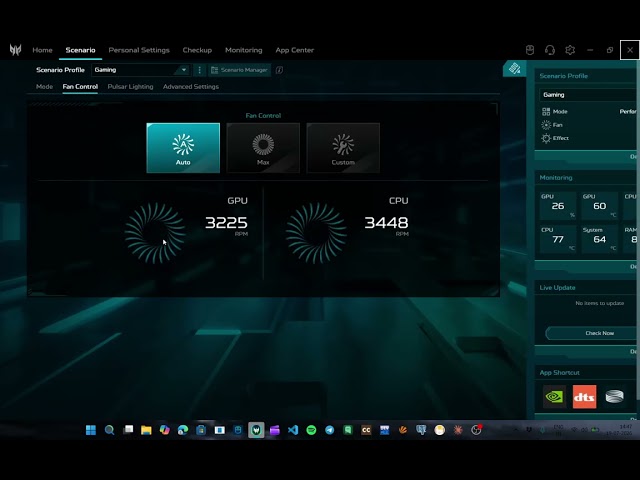Switch to Mode sub-tab
640x480 pixels.
[x=44, y=87]
